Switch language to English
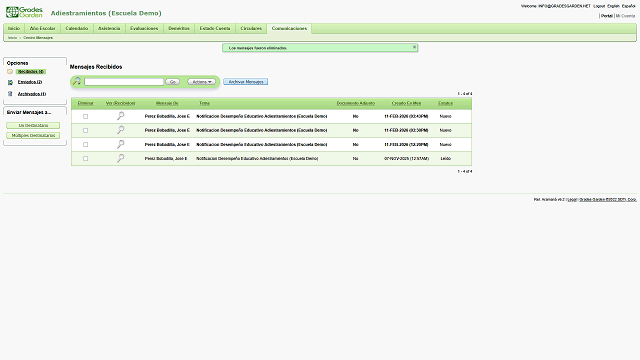The height and width of the screenshot is (360, 640). [613, 6]
